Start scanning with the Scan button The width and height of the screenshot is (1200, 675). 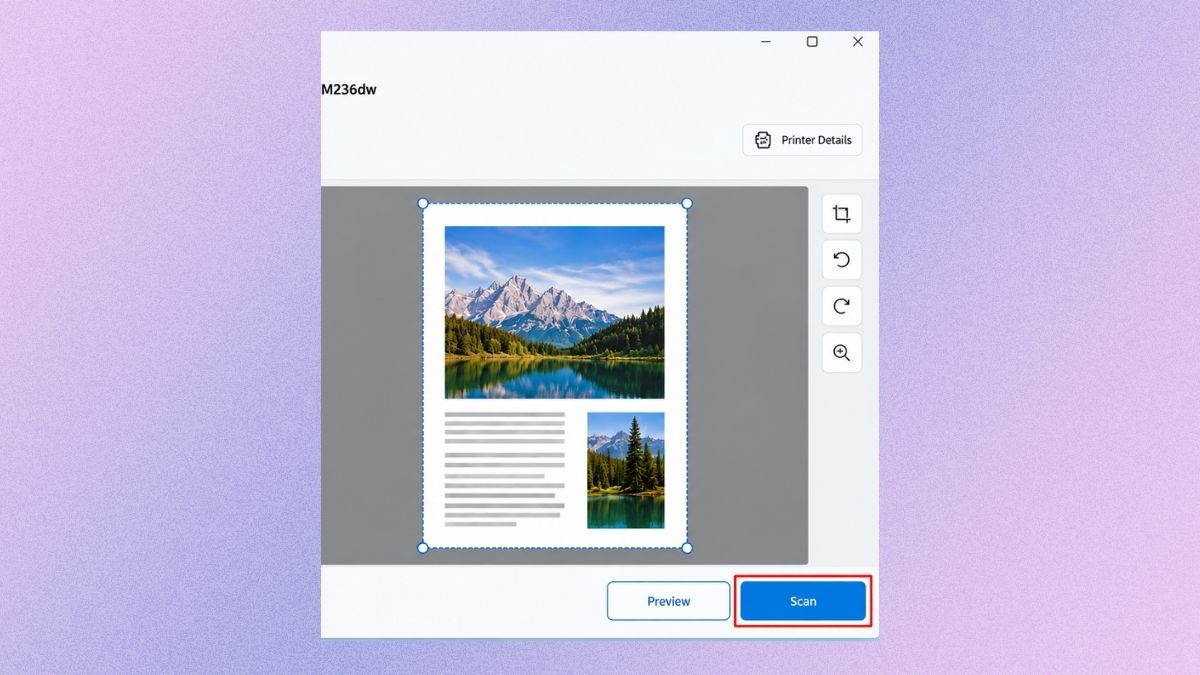tap(803, 601)
